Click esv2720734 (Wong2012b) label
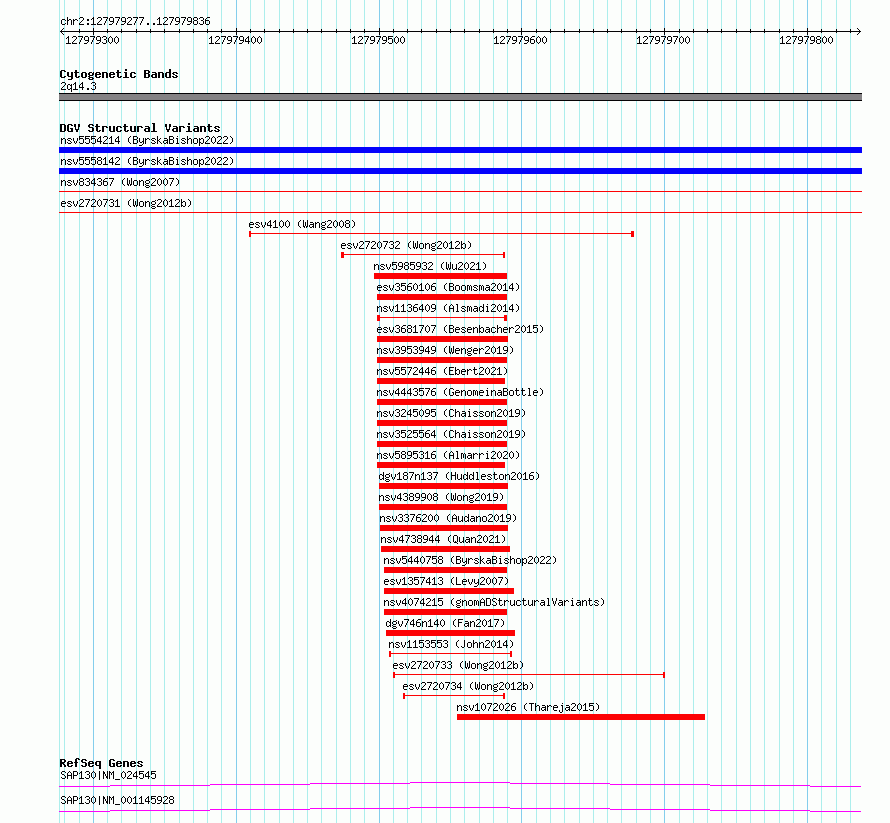 pos(468,686)
